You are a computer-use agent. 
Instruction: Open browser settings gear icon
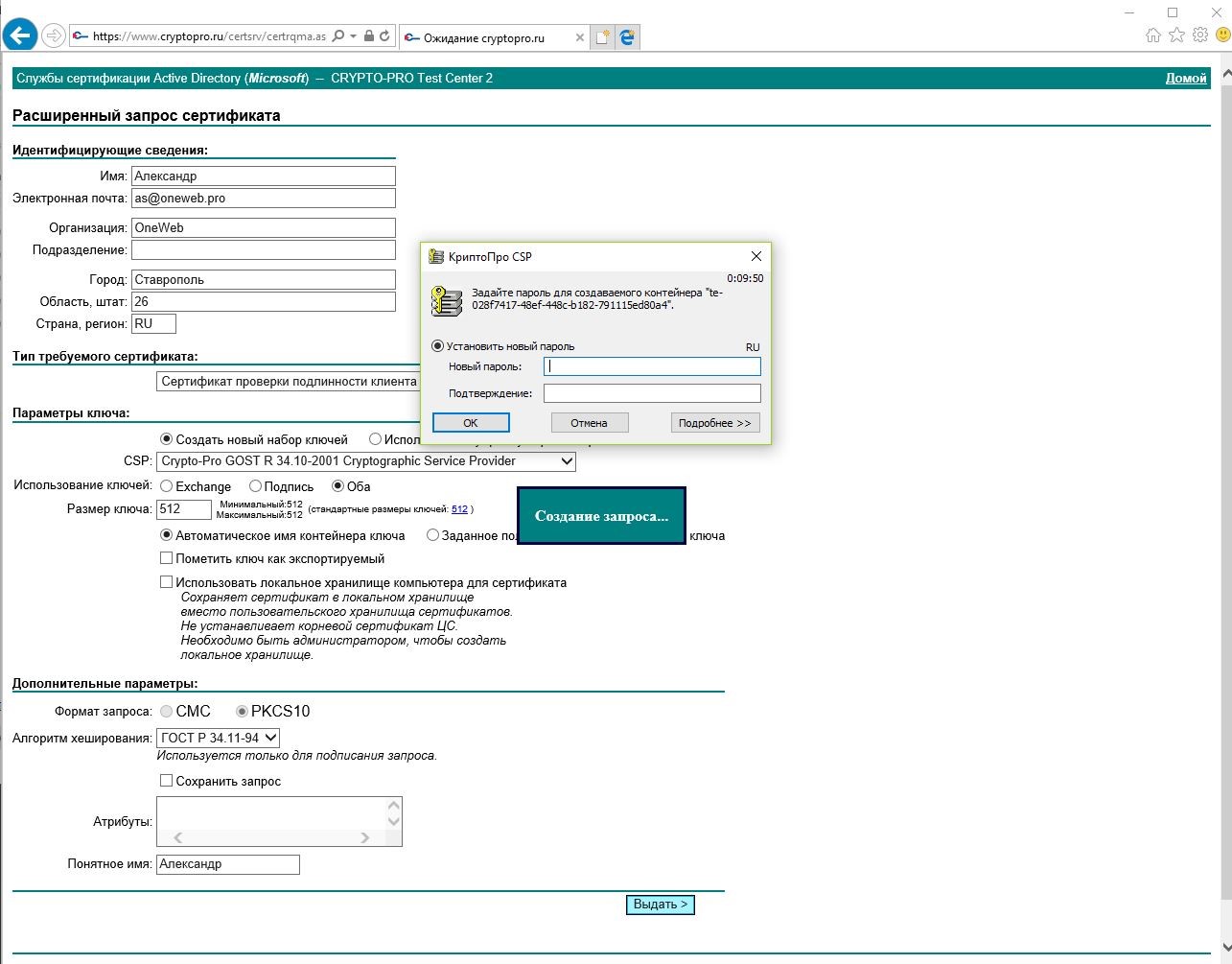tap(1200, 35)
